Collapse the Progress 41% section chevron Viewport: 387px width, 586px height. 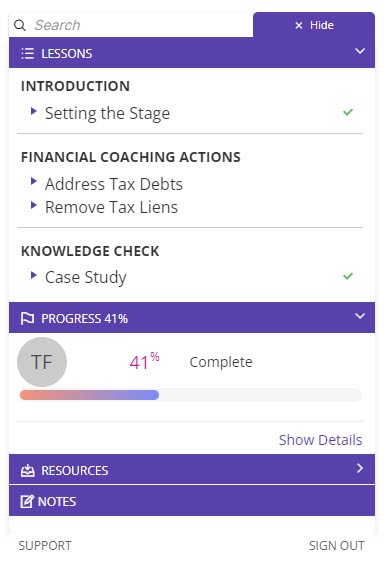360,316
